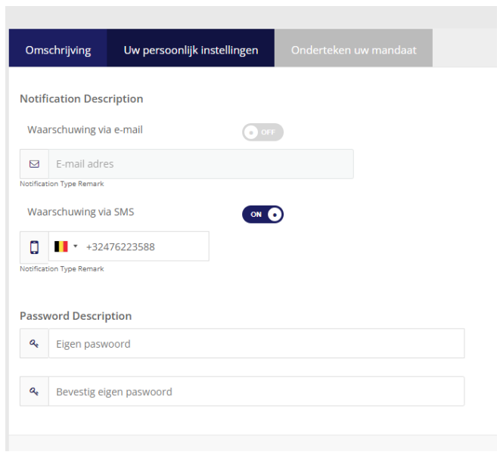Click the envelope icon beside E-mail adres

[34, 164]
